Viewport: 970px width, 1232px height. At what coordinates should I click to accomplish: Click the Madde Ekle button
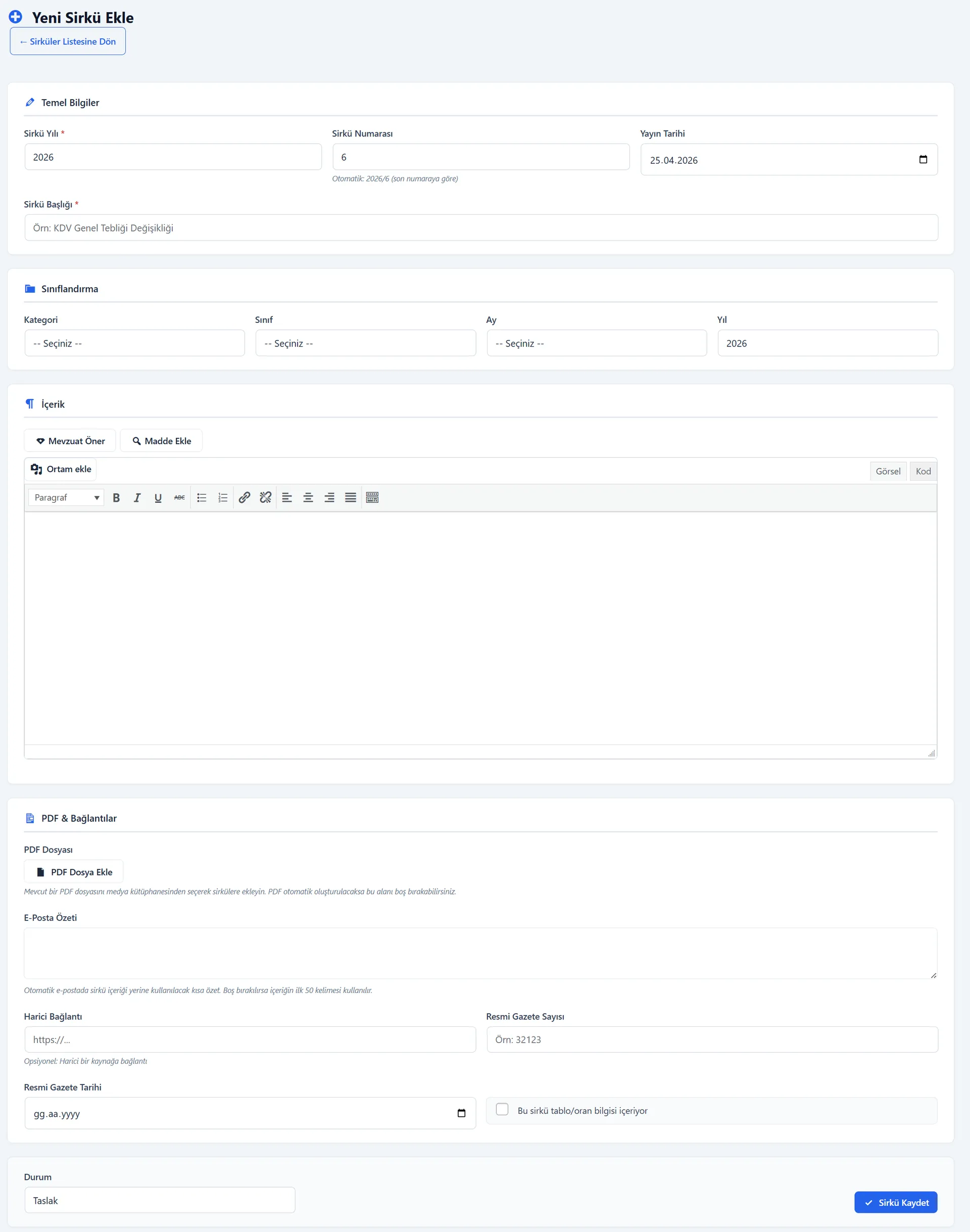tap(161, 441)
